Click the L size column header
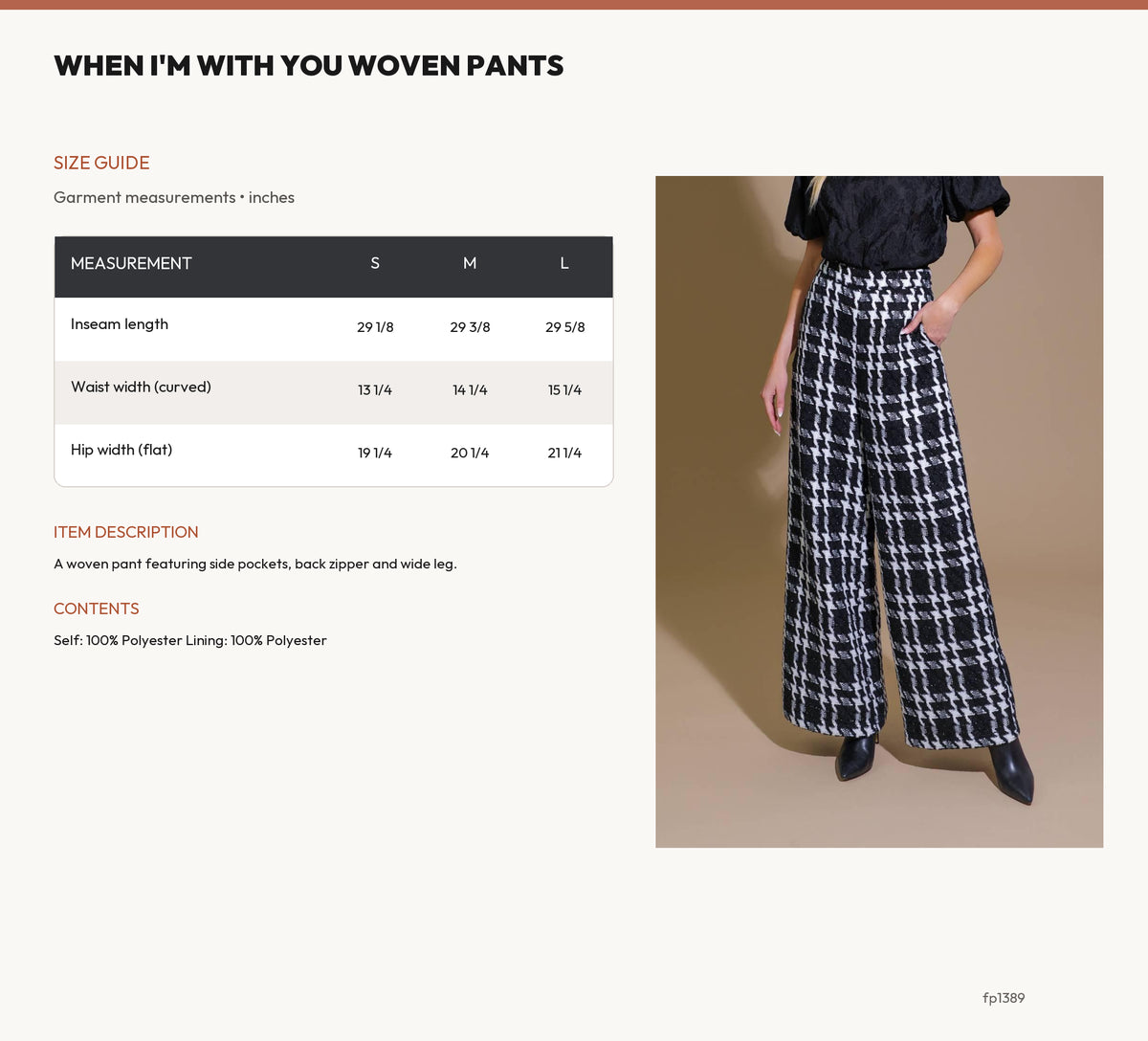 (x=564, y=263)
